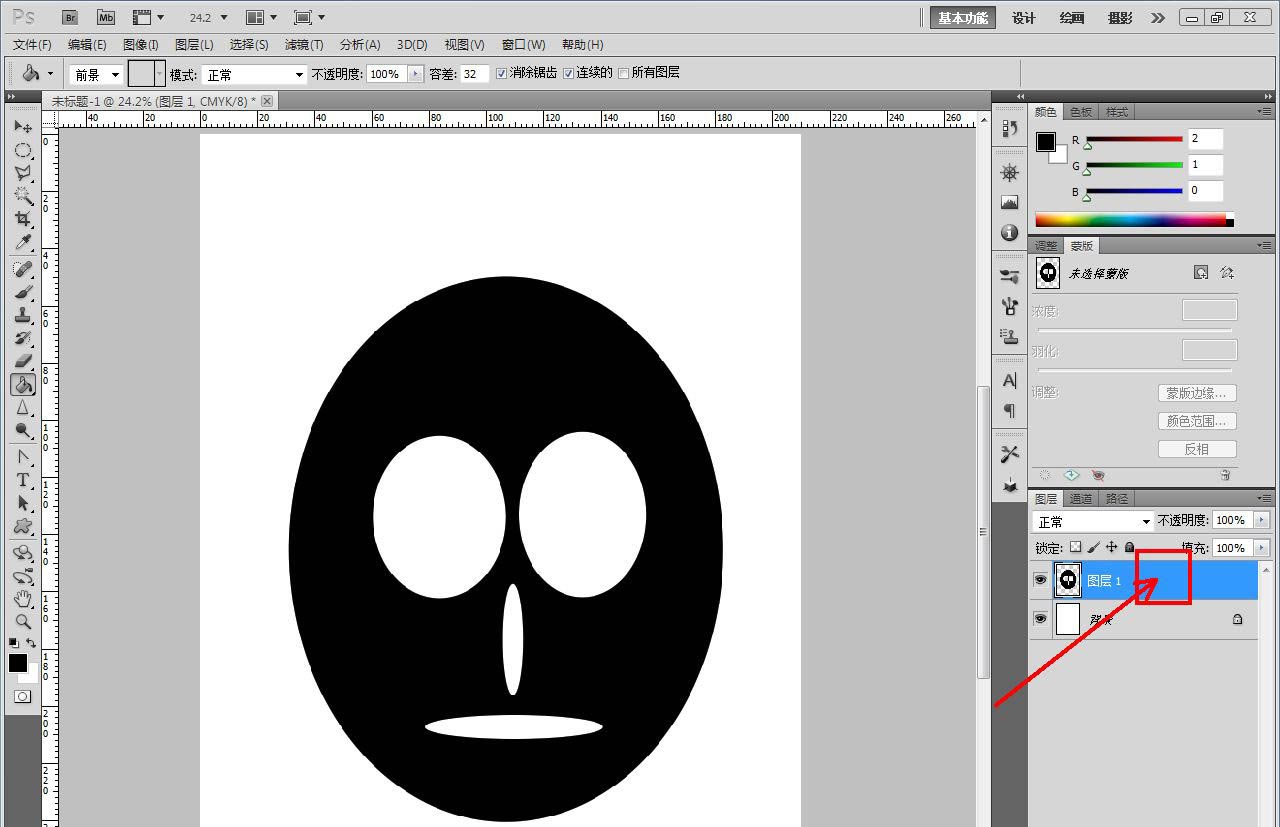Open the History panel icon
Viewport: 1280px width, 827px height.
tap(1009, 128)
